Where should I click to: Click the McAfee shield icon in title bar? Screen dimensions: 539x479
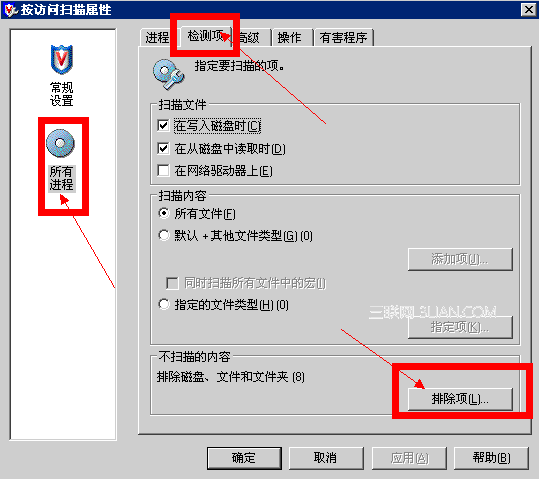[10, 10]
